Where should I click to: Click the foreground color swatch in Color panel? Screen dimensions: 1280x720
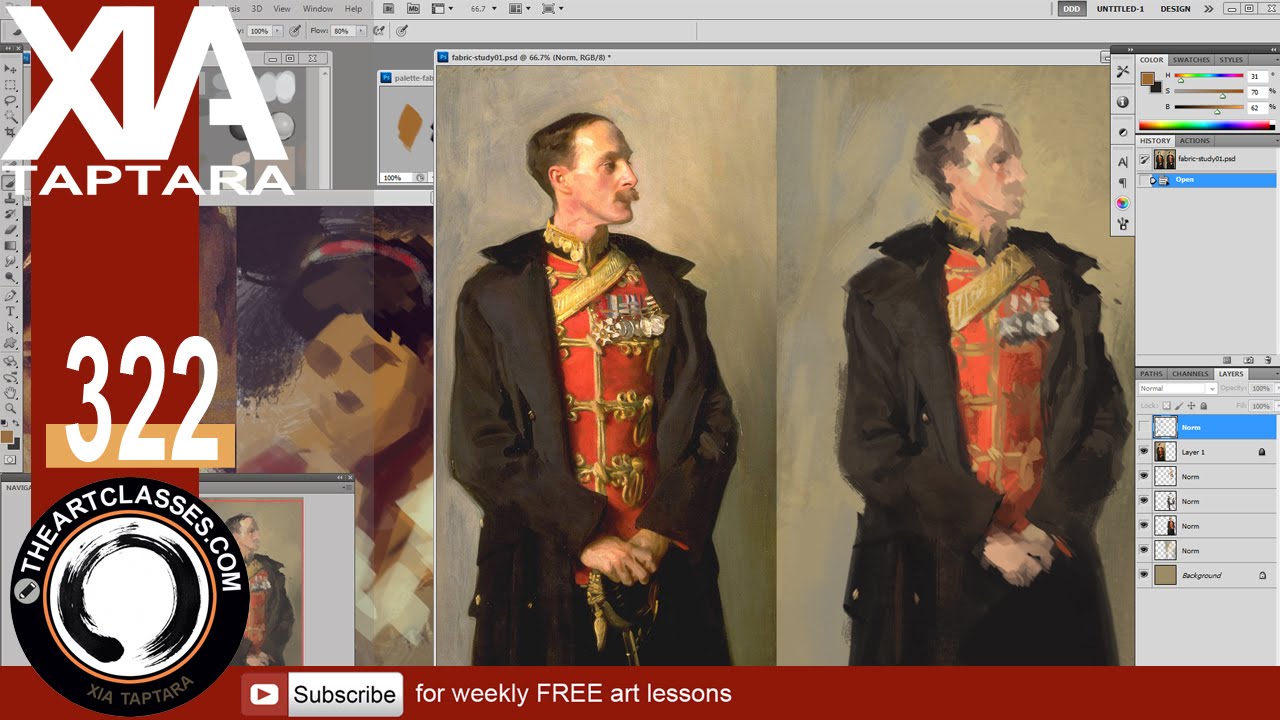click(1148, 78)
